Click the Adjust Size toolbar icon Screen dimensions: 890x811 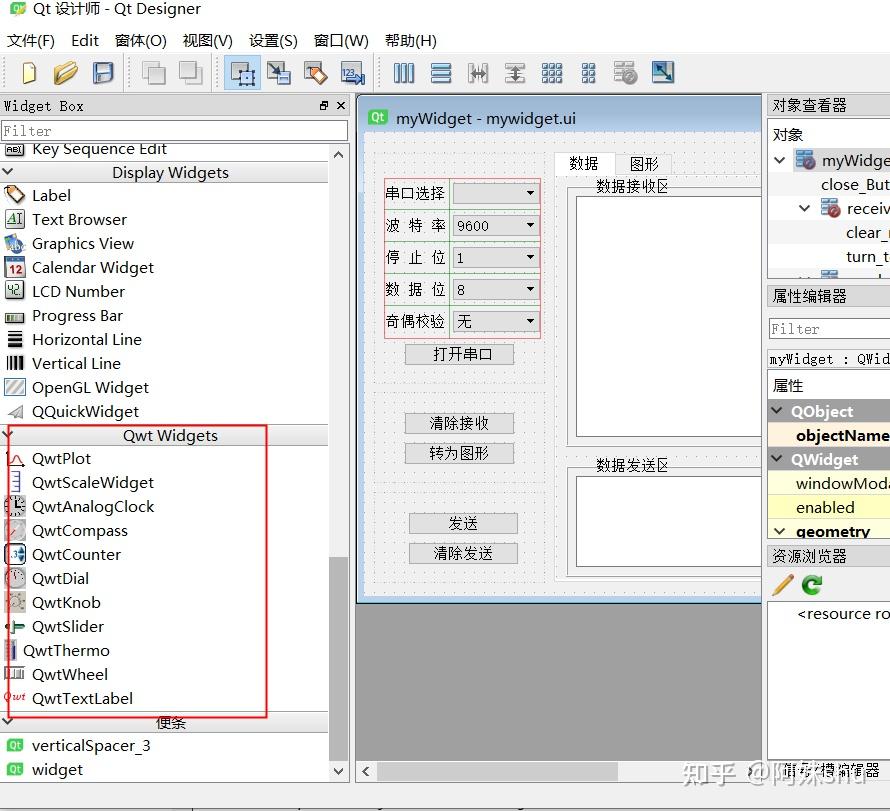(x=662, y=73)
